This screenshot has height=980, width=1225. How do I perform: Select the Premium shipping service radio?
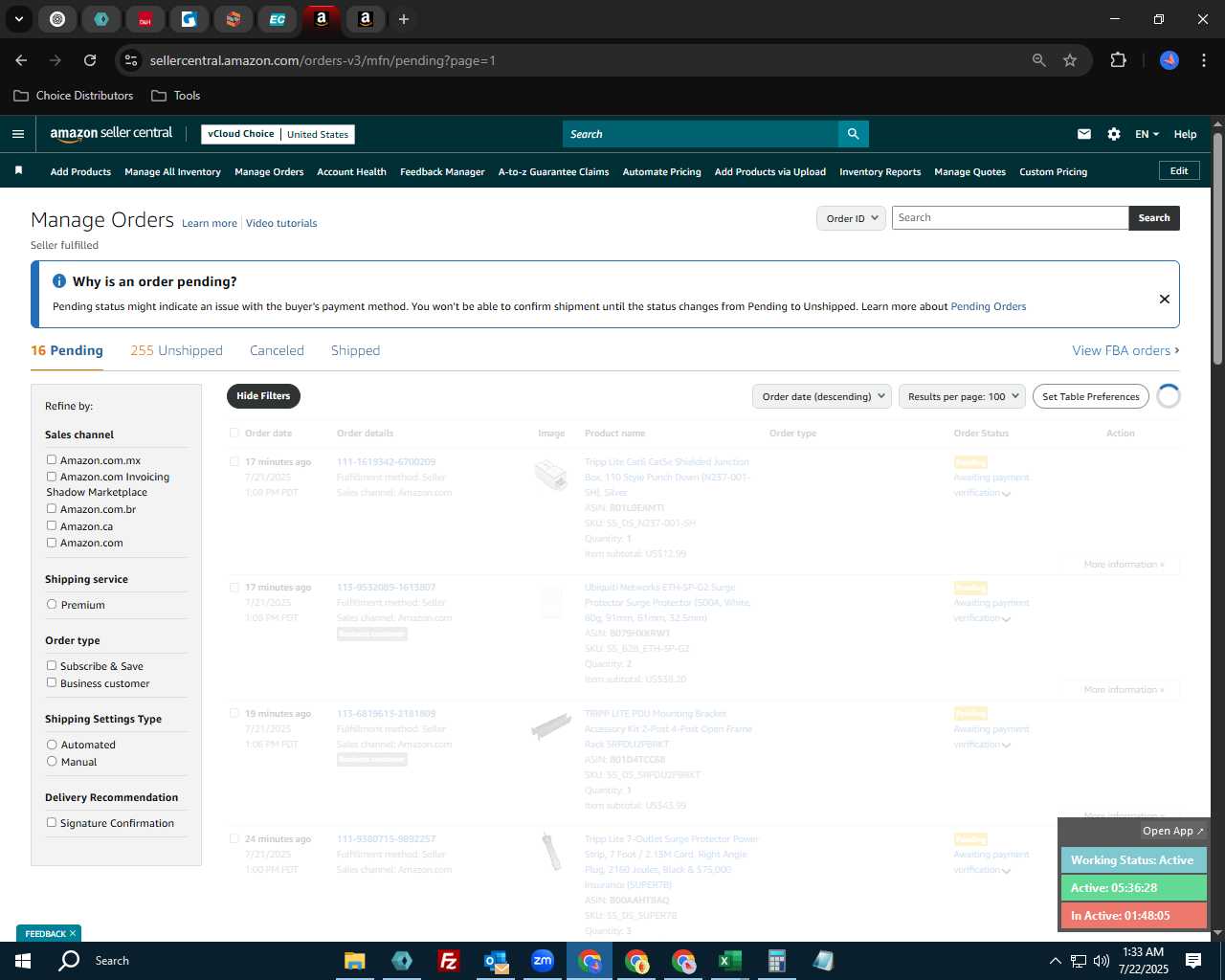click(52, 604)
